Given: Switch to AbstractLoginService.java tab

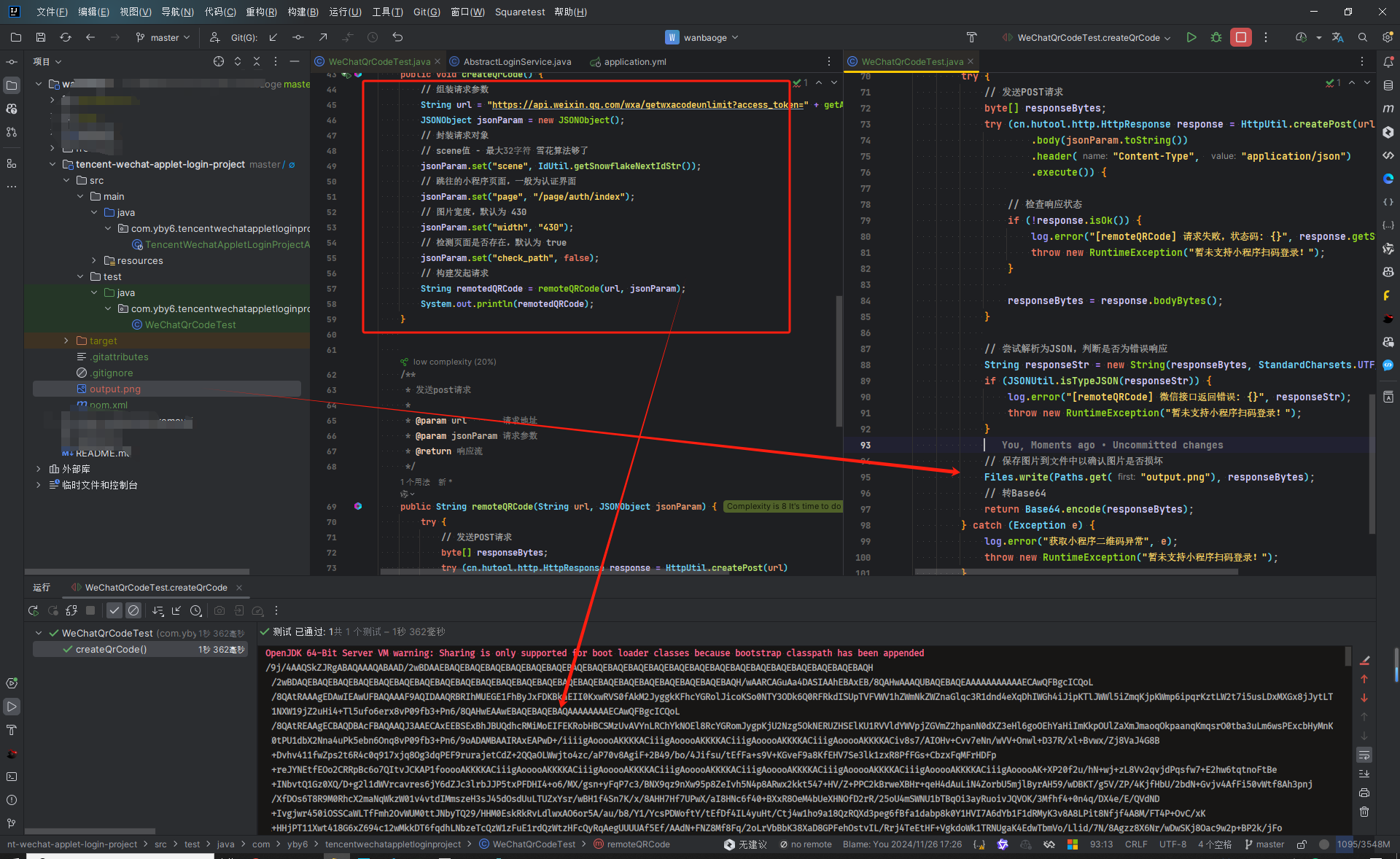Looking at the screenshot, I should click(x=516, y=62).
